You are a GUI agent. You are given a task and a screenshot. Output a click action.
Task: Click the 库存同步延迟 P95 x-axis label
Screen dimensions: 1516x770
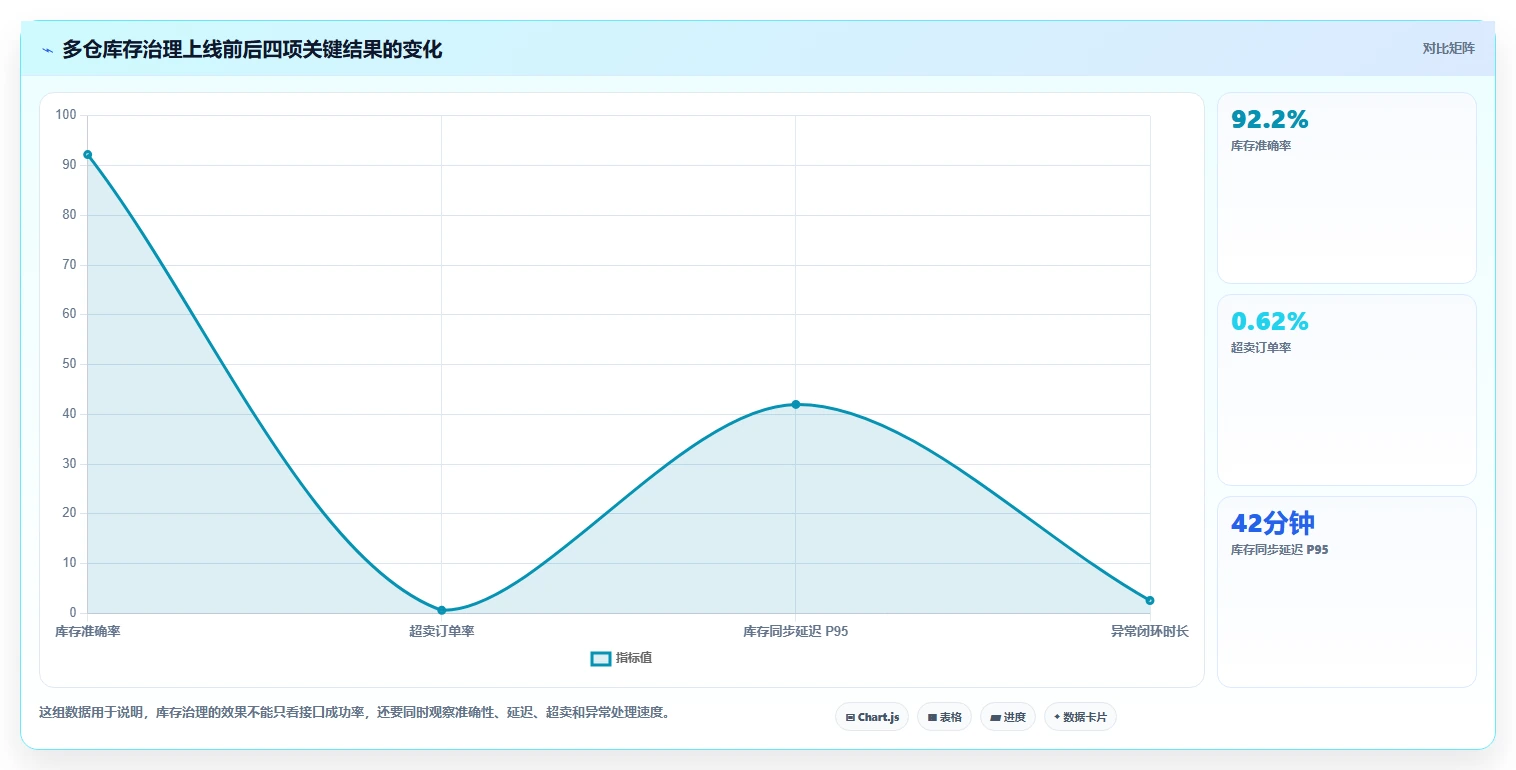[x=796, y=631]
